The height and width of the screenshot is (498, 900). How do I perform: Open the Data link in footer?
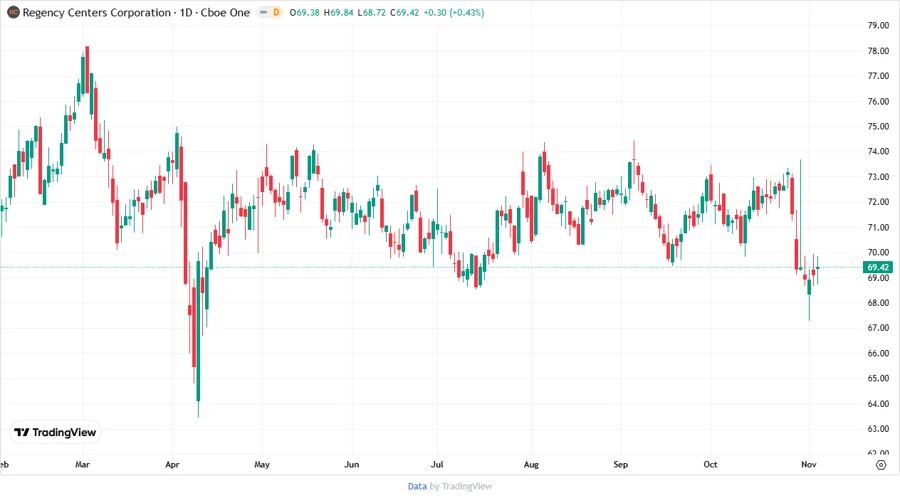point(417,486)
